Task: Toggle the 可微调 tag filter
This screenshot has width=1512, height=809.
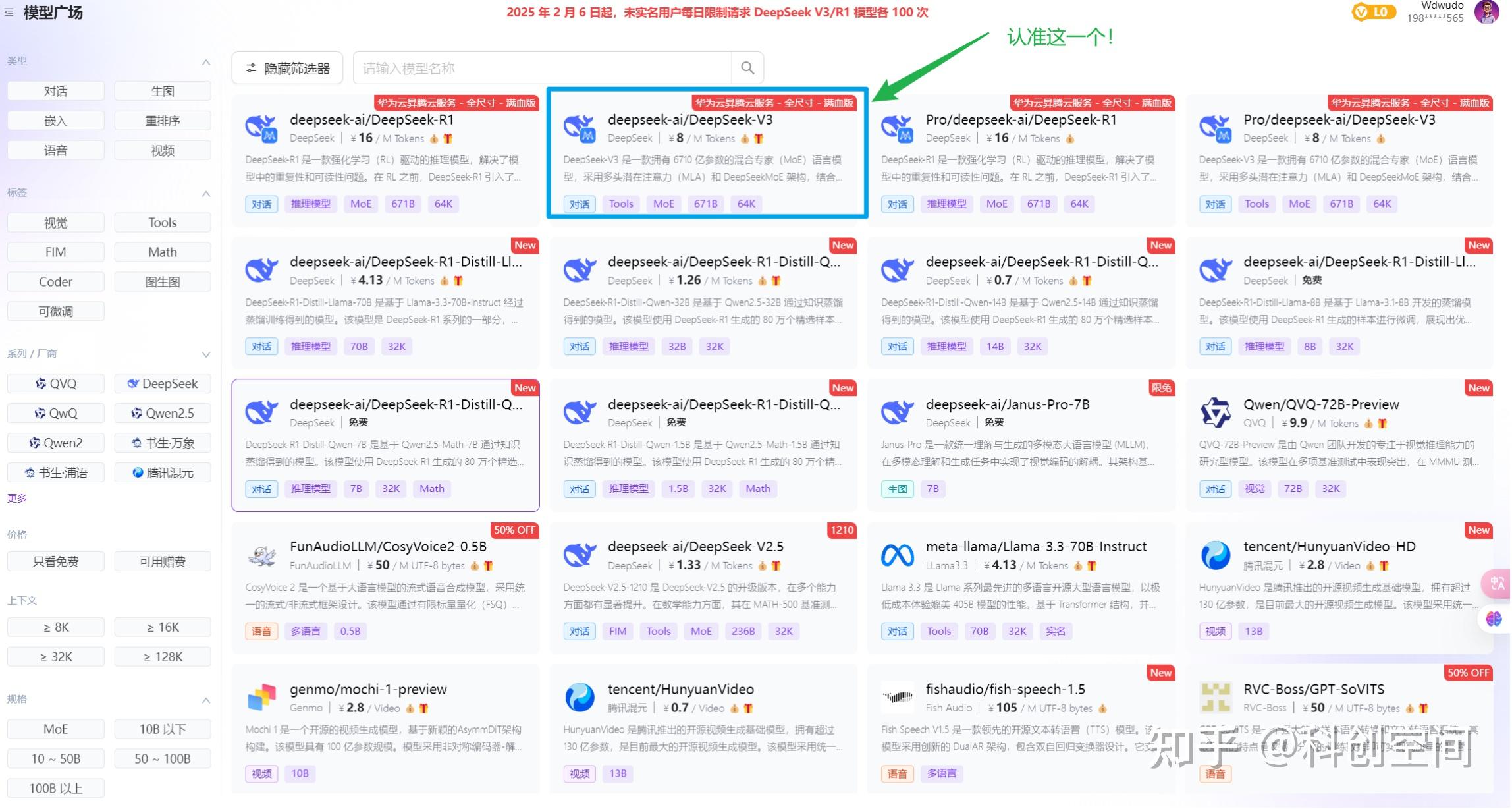Action: 55,311
